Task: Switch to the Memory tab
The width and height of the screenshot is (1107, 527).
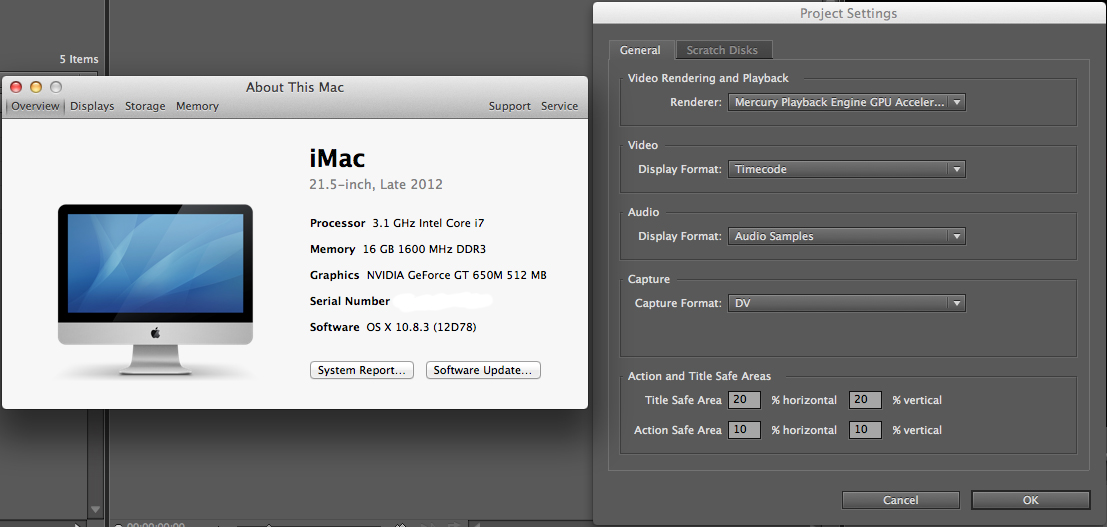Action: point(197,106)
